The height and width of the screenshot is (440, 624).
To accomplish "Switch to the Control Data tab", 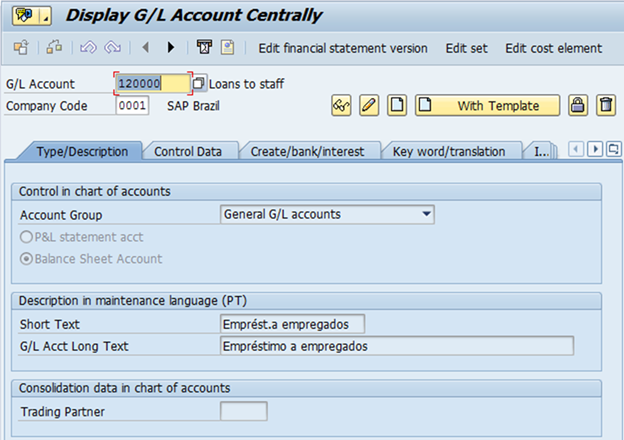I will point(188,152).
